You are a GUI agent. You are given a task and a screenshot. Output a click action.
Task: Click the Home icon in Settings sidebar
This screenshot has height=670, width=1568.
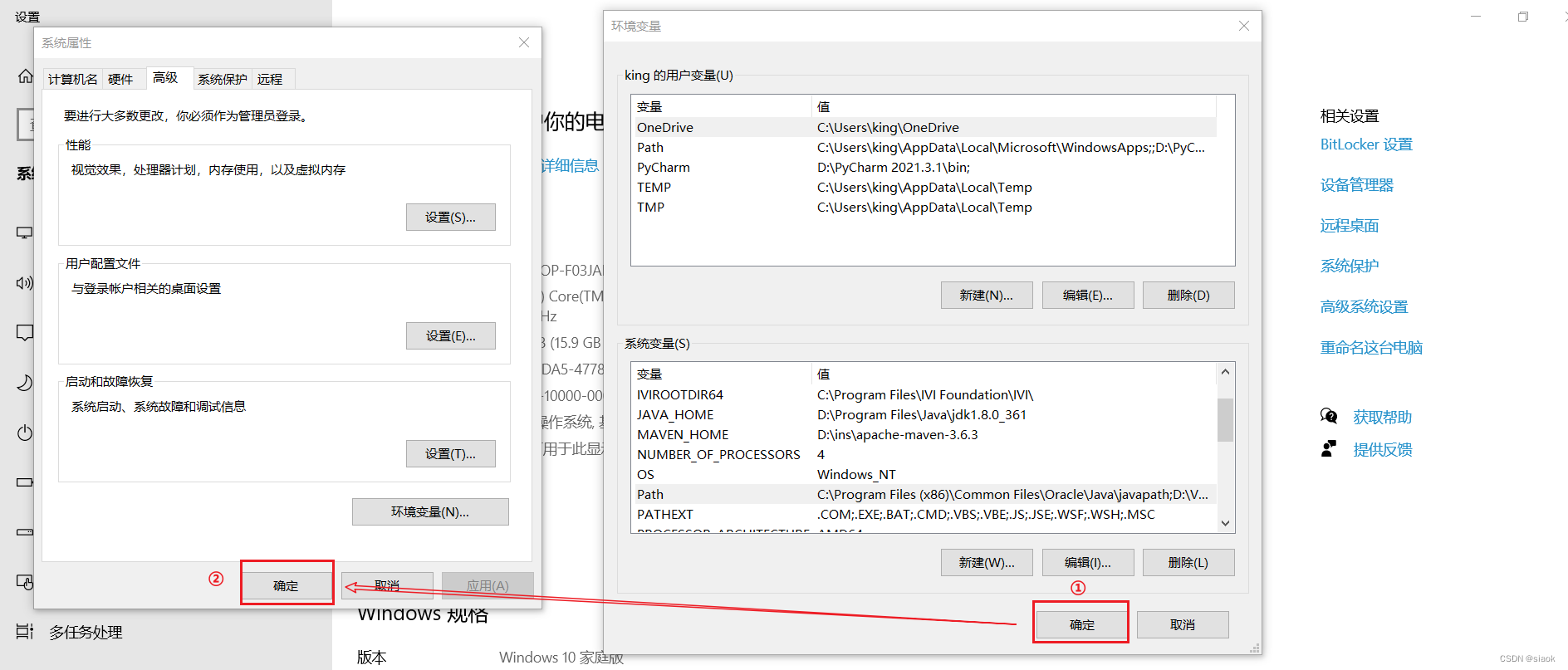point(26,76)
